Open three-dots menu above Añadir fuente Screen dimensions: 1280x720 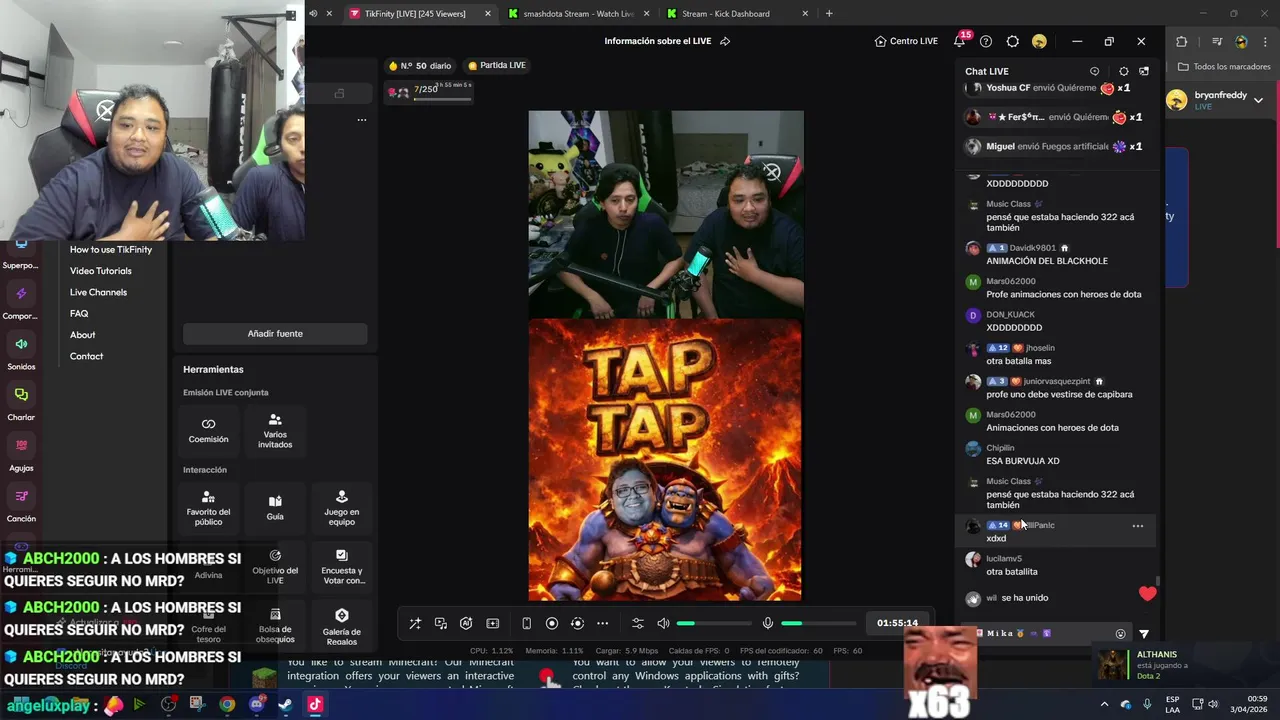(x=362, y=120)
